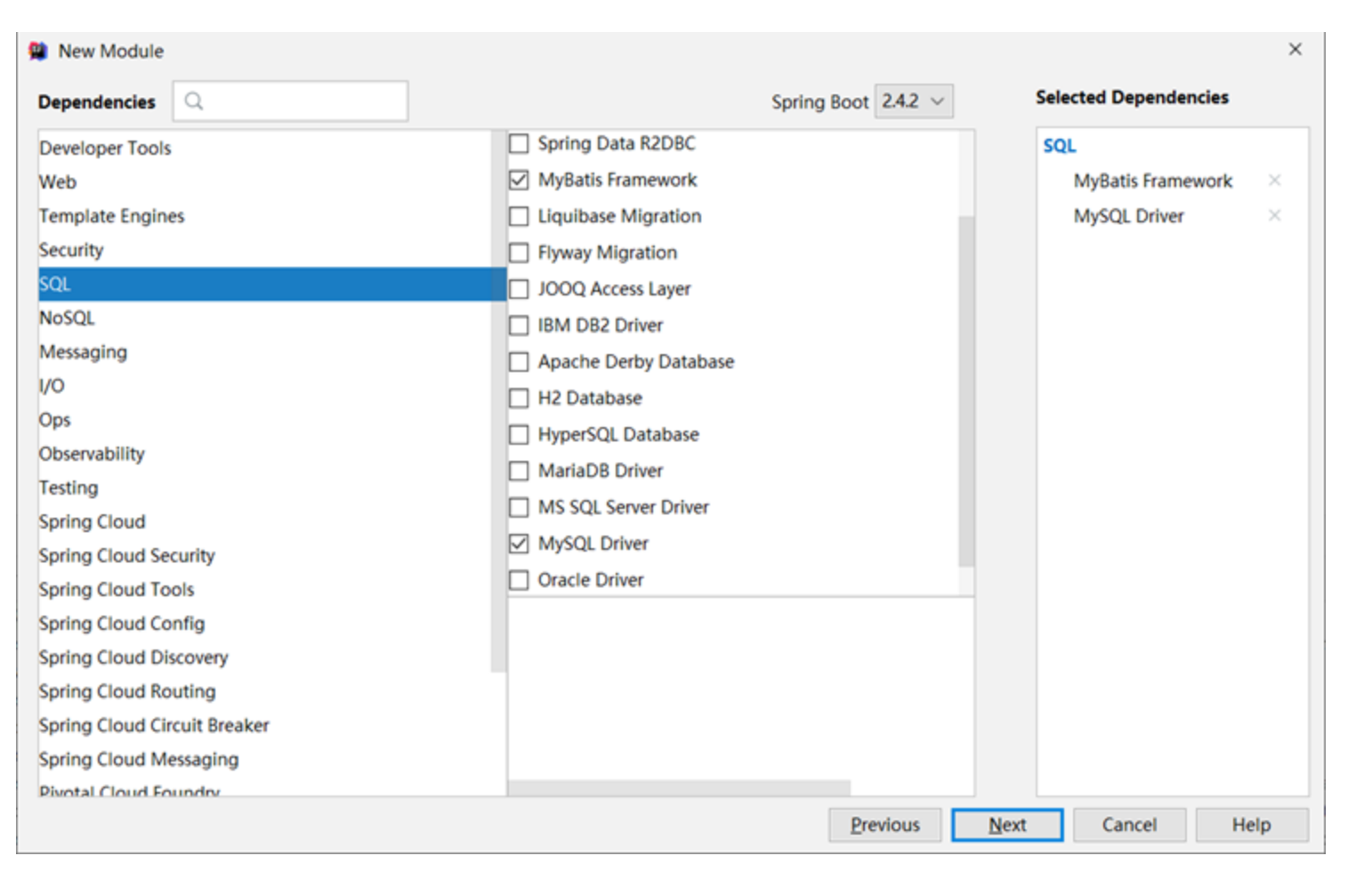Focus the Dependencies search field
Screen dimensions: 1364x896
(291, 101)
